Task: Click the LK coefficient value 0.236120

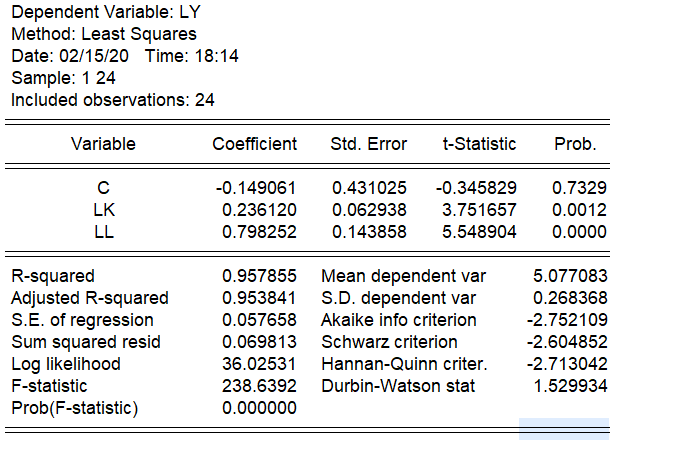Action: coord(259,210)
